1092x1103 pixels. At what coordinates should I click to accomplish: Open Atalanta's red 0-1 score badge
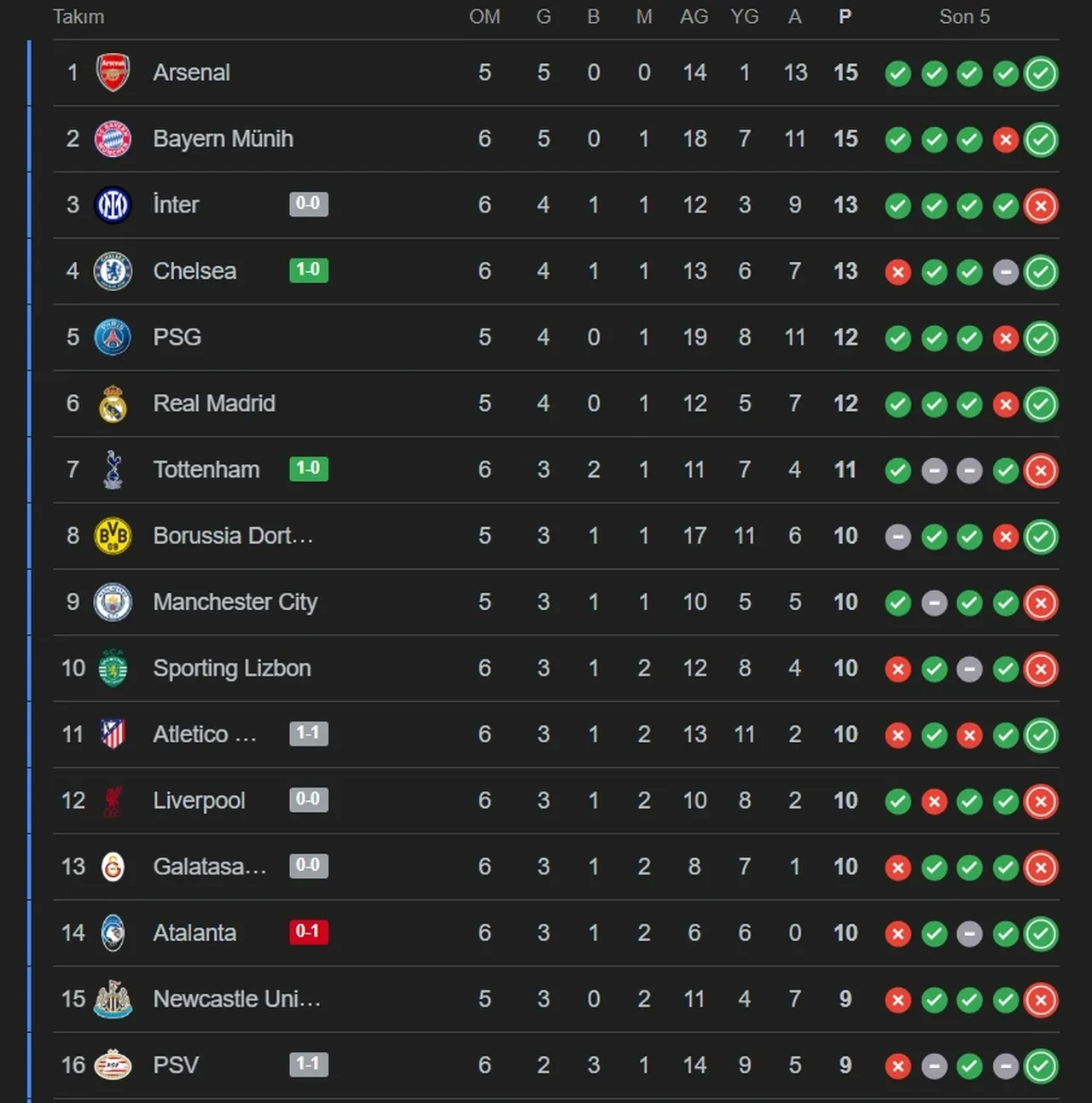(x=308, y=932)
